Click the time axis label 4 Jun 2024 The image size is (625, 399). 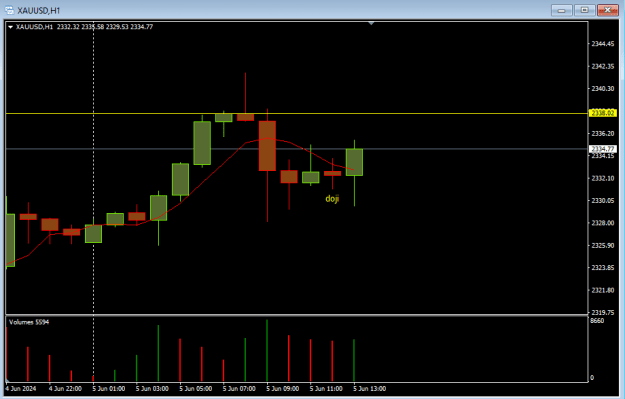click(x=21, y=389)
